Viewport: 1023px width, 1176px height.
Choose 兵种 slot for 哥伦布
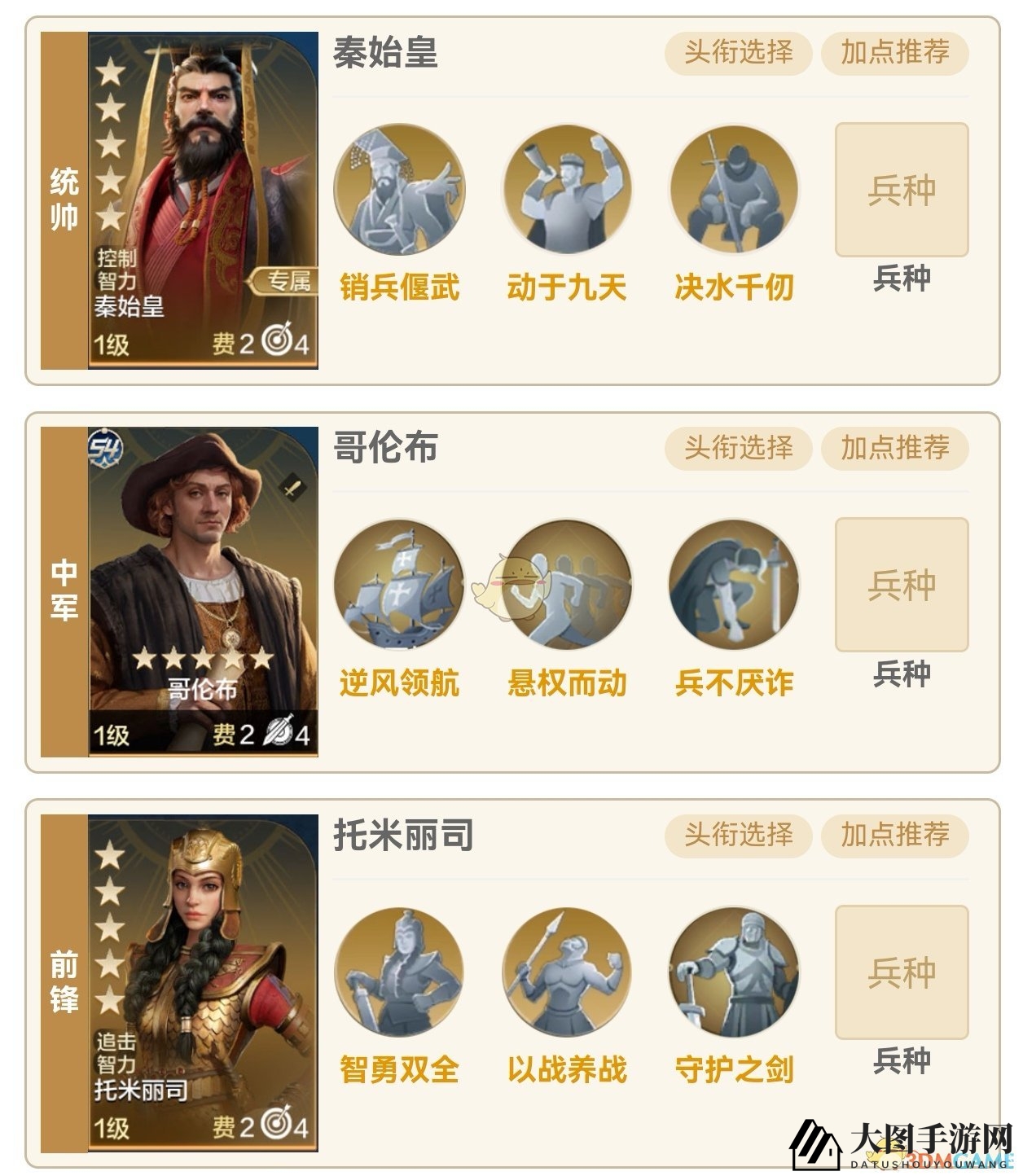pos(902,585)
